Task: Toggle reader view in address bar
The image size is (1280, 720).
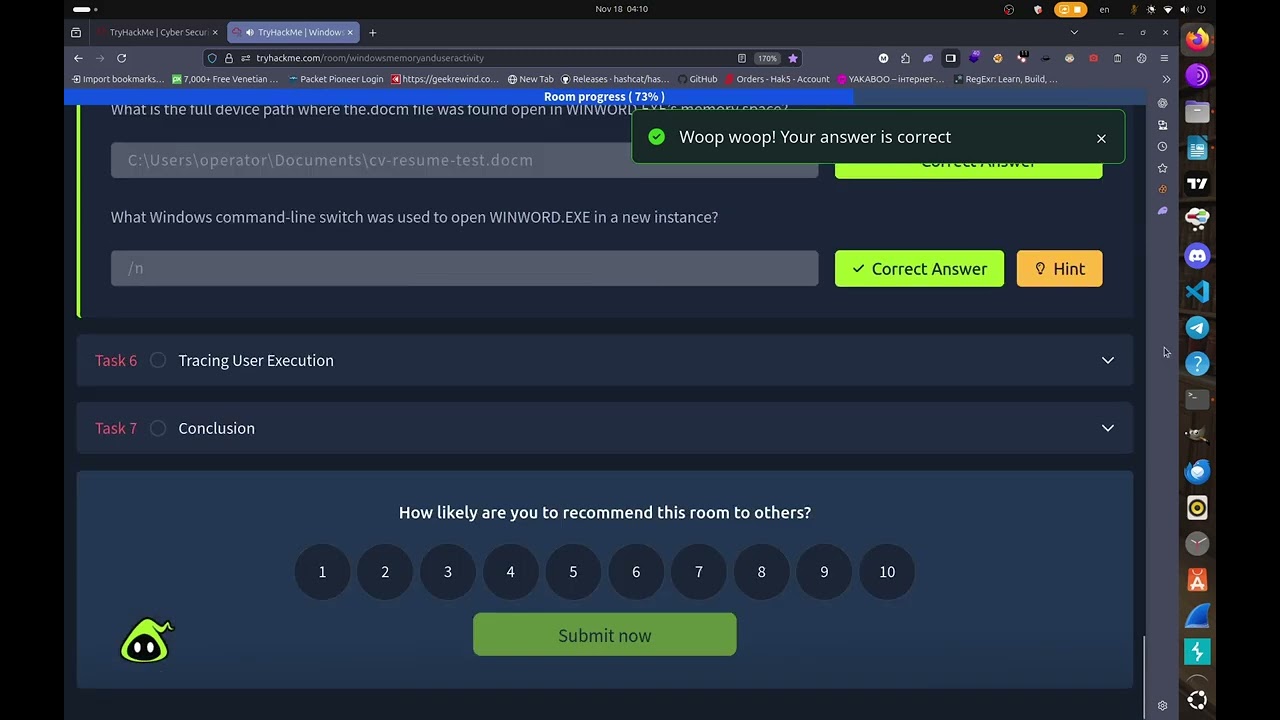Action: [x=741, y=58]
